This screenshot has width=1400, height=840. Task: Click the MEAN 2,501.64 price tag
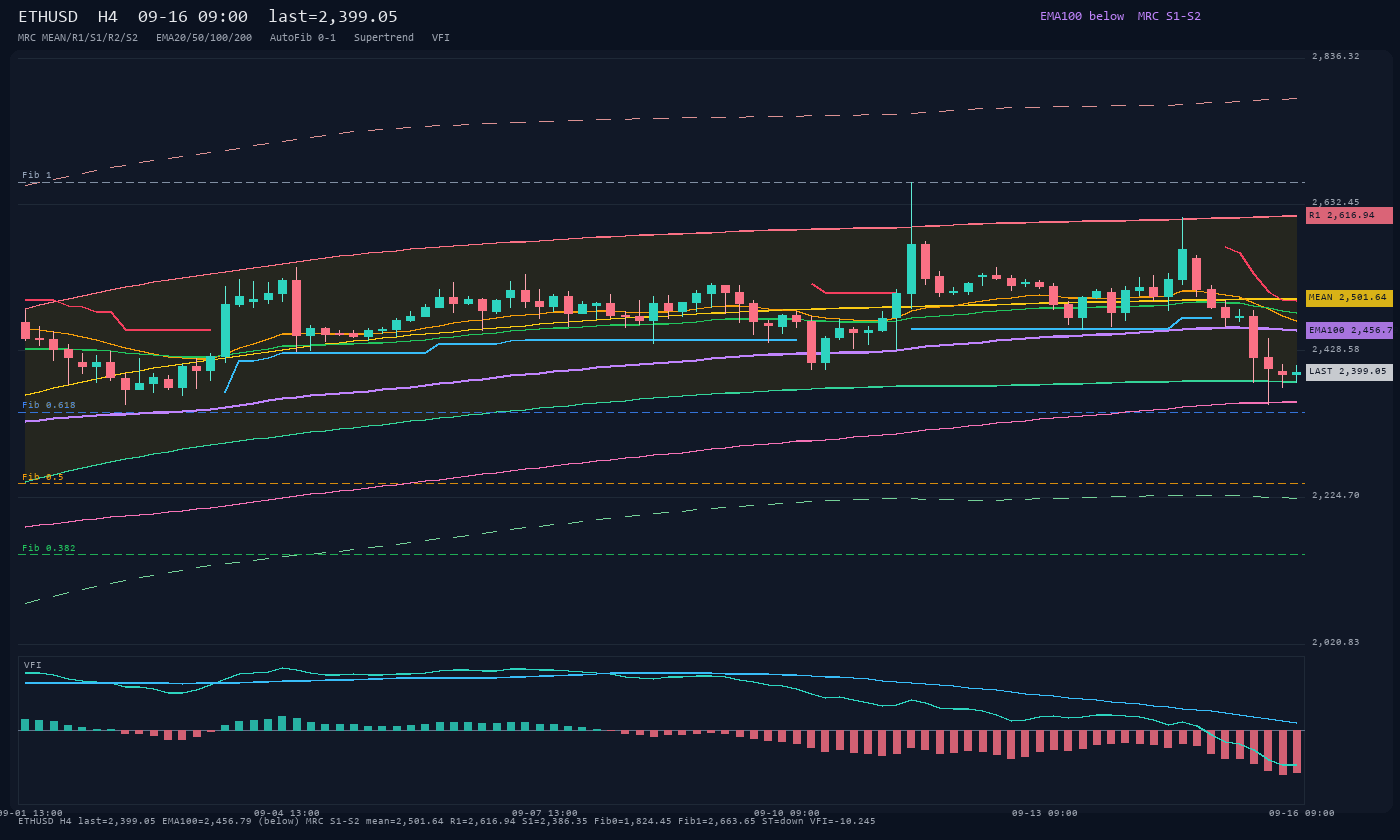1349,297
